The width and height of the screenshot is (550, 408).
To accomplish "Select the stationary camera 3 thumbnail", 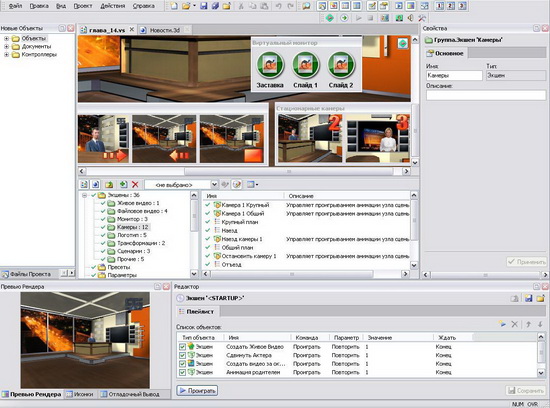I will click(x=378, y=138).
